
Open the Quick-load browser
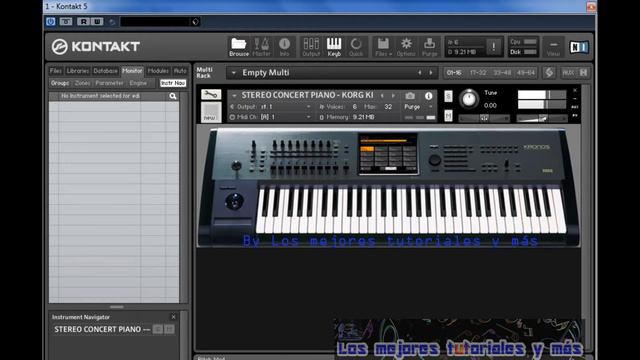tap(356, 47)
